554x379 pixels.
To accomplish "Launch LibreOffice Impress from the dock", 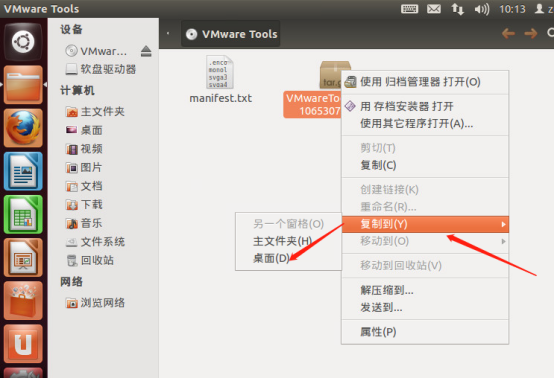I will pos(23,257).
